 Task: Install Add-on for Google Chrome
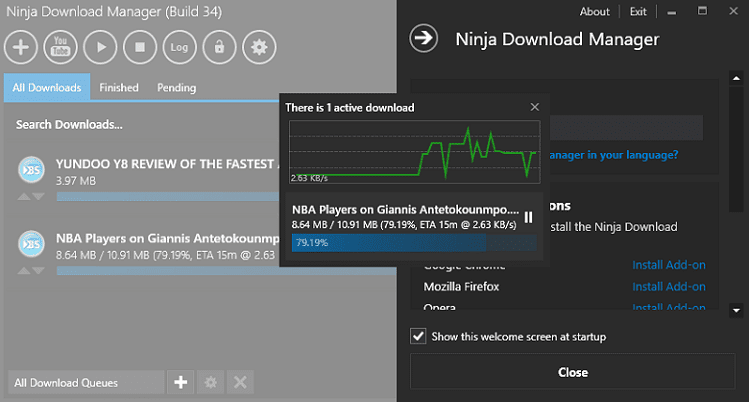click(x=669, y=265)
